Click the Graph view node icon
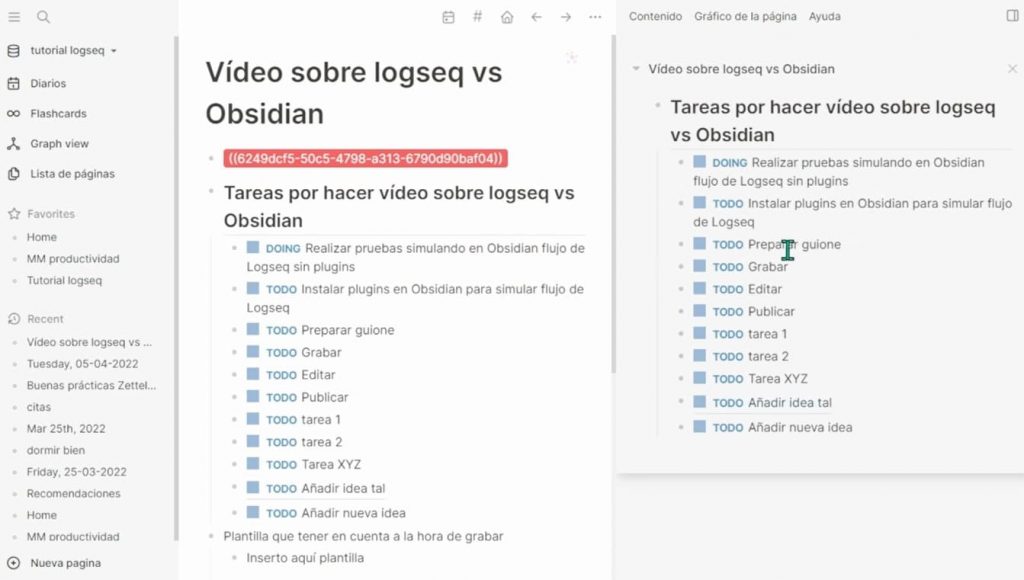Image resolution: width=1024 pixels, height=580 pixels. click(x=13, y=144)
